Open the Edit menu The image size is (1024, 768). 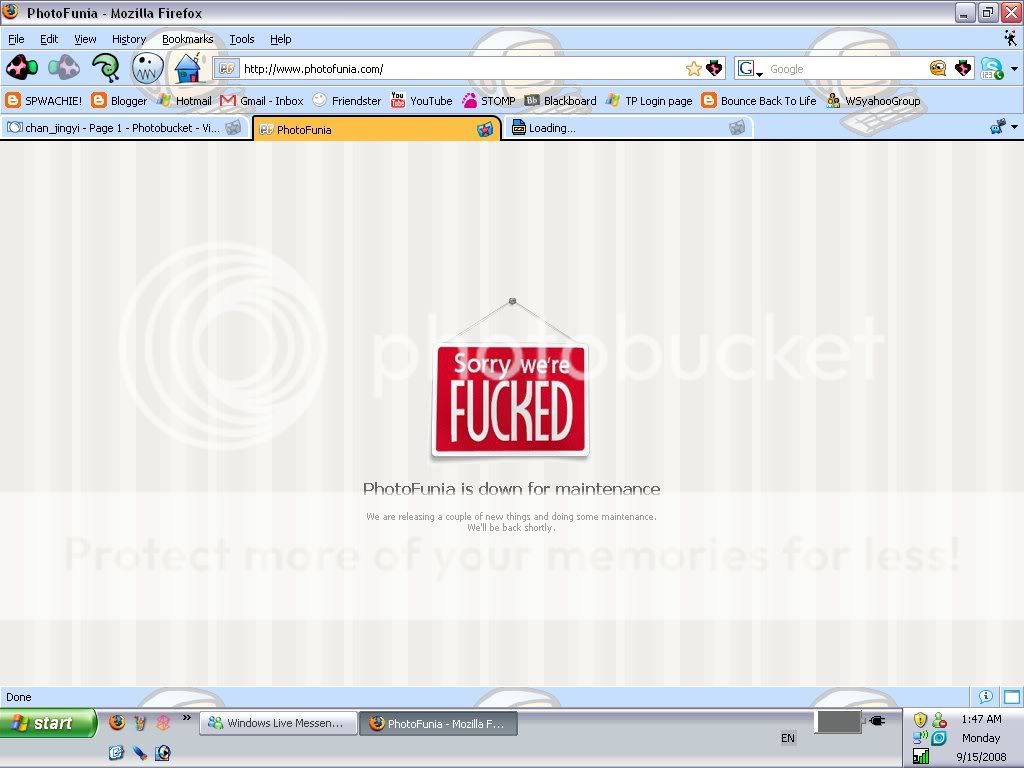click(49, 39)
